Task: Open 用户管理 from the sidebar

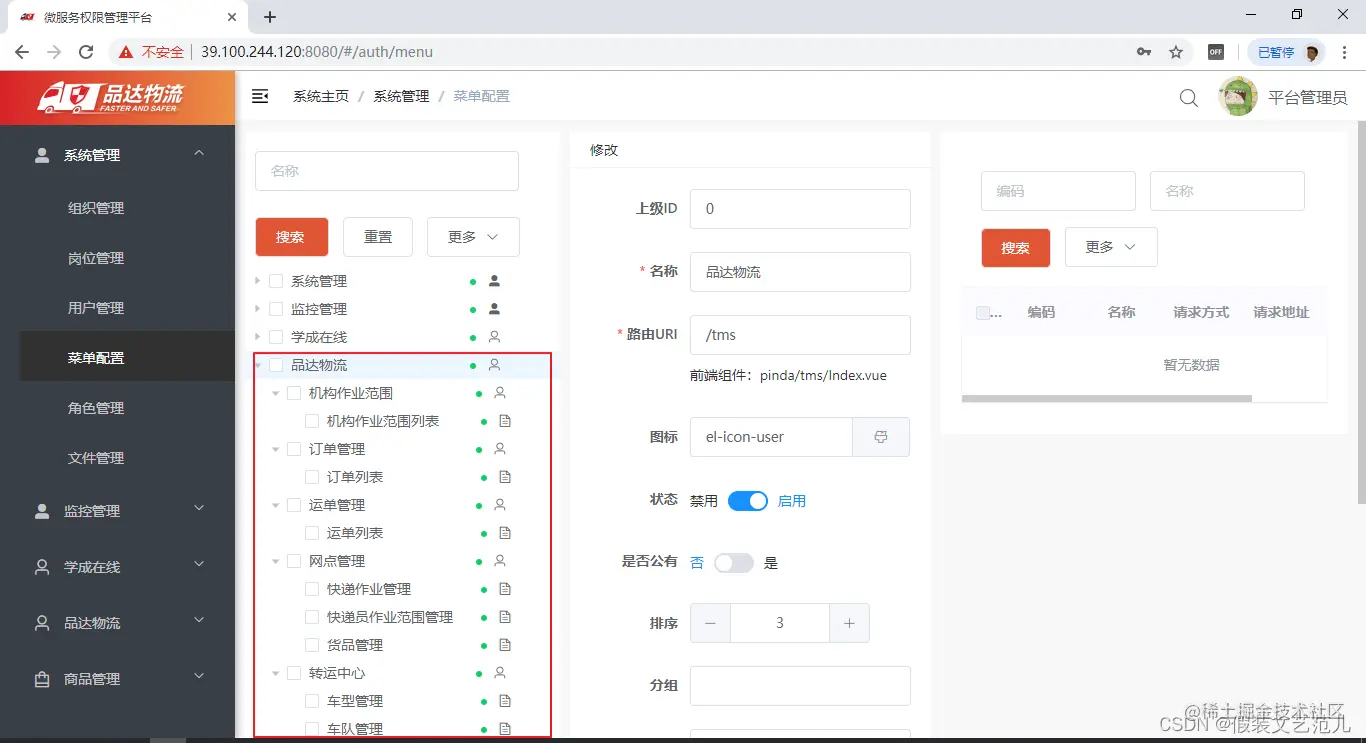Action: click(96, 307)
